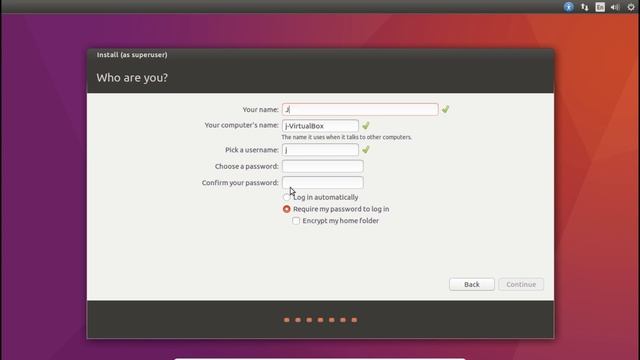Open the network connections indicator

pos(584,7)
